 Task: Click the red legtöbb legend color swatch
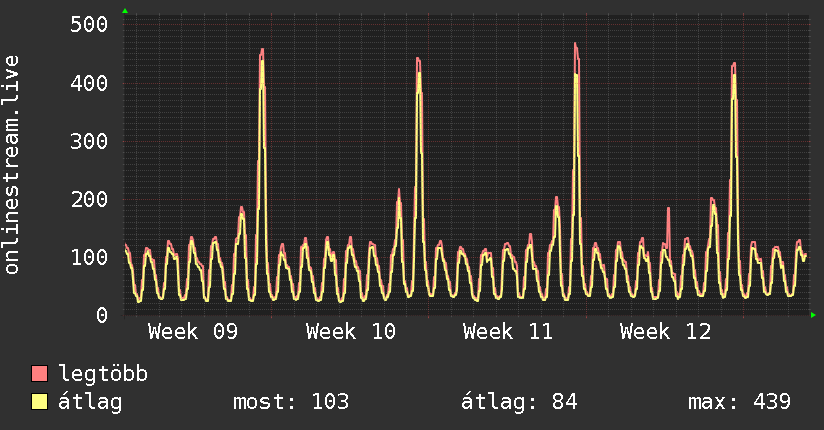[x=39, y=374]
